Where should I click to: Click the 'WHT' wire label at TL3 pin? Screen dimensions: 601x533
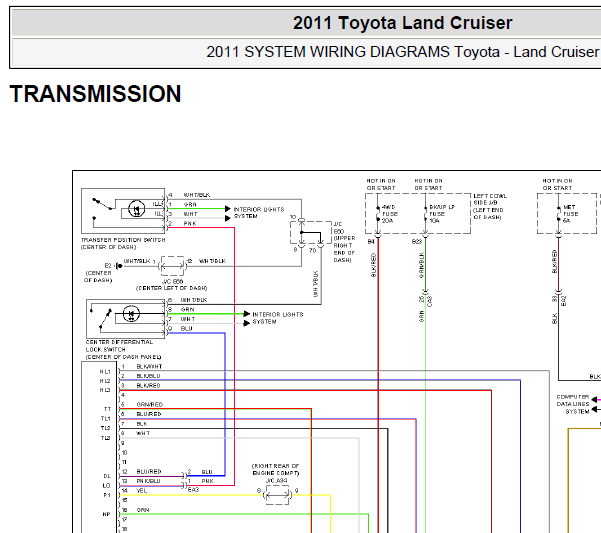[143, 433]
